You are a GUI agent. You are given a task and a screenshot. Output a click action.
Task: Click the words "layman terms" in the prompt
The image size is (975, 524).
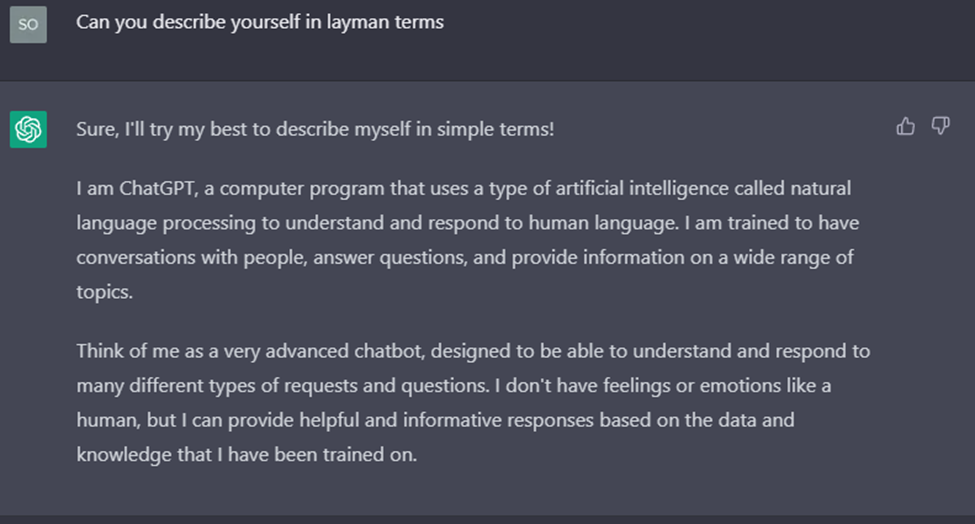(390, 21)
